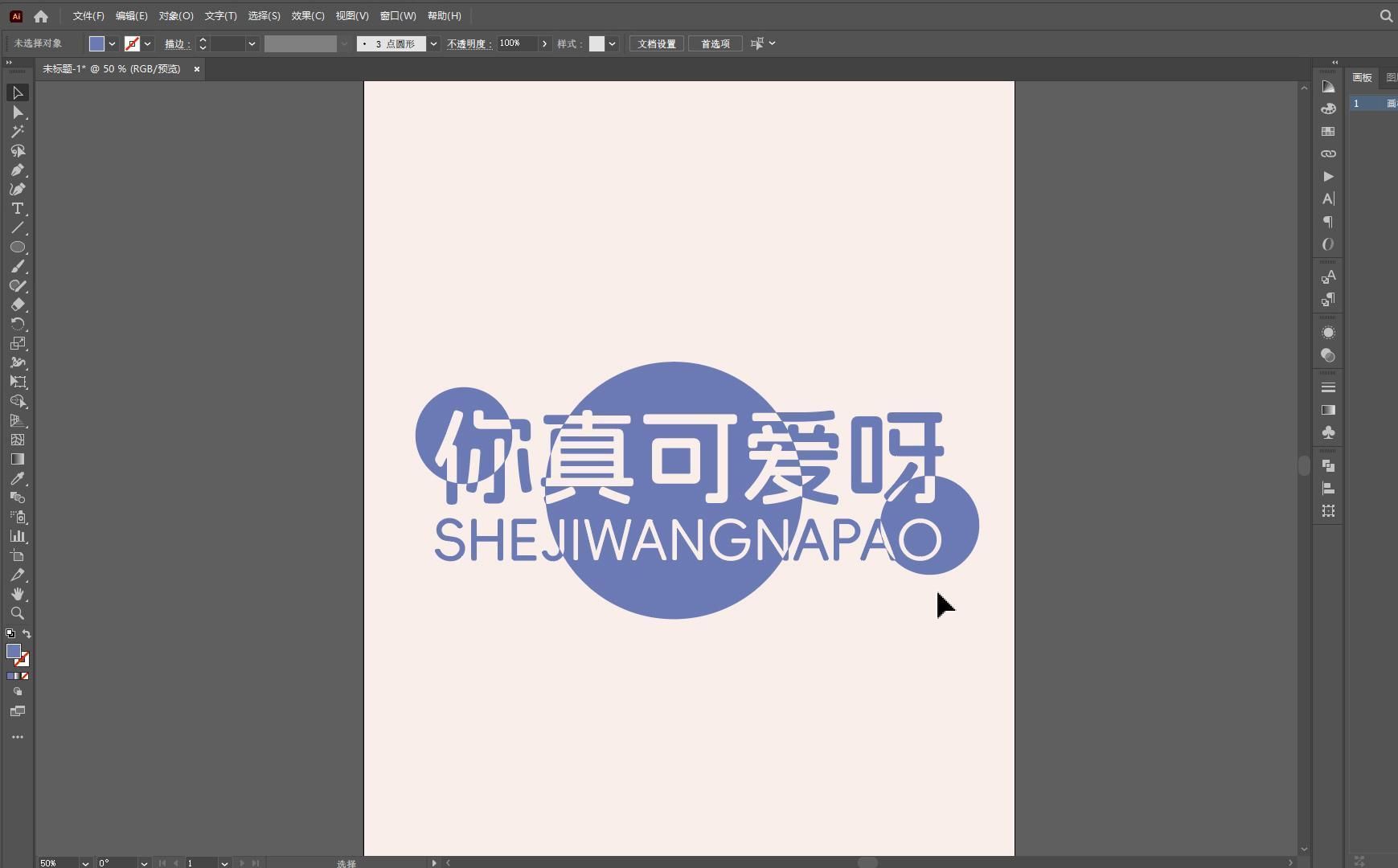The image size is (1398, 868).
Task: Open the 对象(O) menu
Action: tap(176, 16)
